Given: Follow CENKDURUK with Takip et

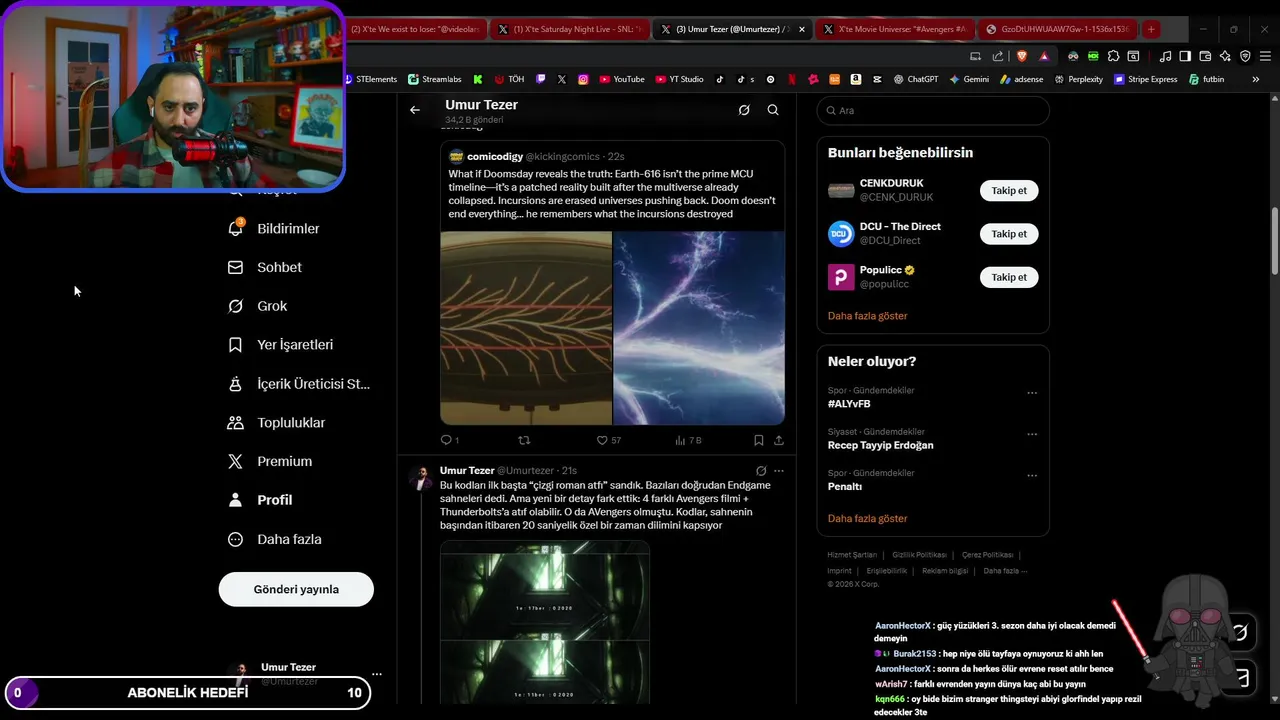Looking at the screenshot, I should pyautogui.click(x=1009, y=190).
